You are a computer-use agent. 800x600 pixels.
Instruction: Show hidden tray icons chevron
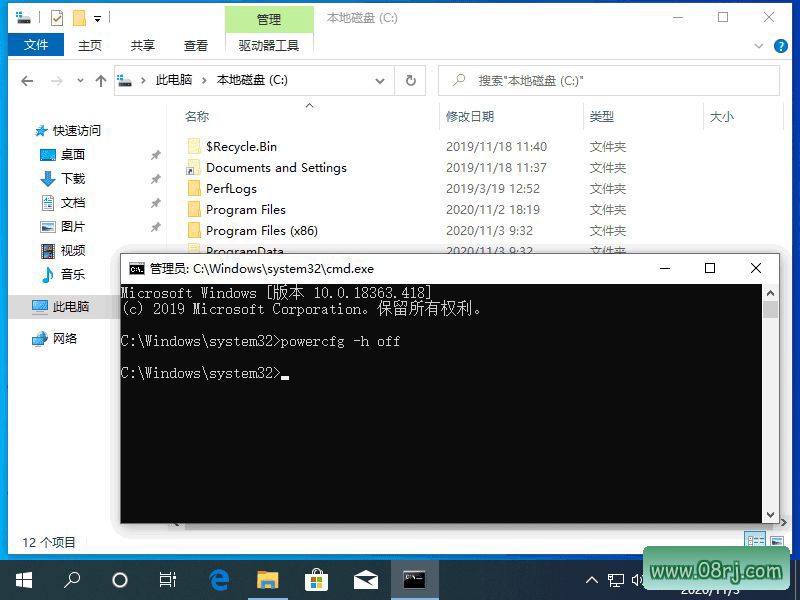tap(591, 580)
